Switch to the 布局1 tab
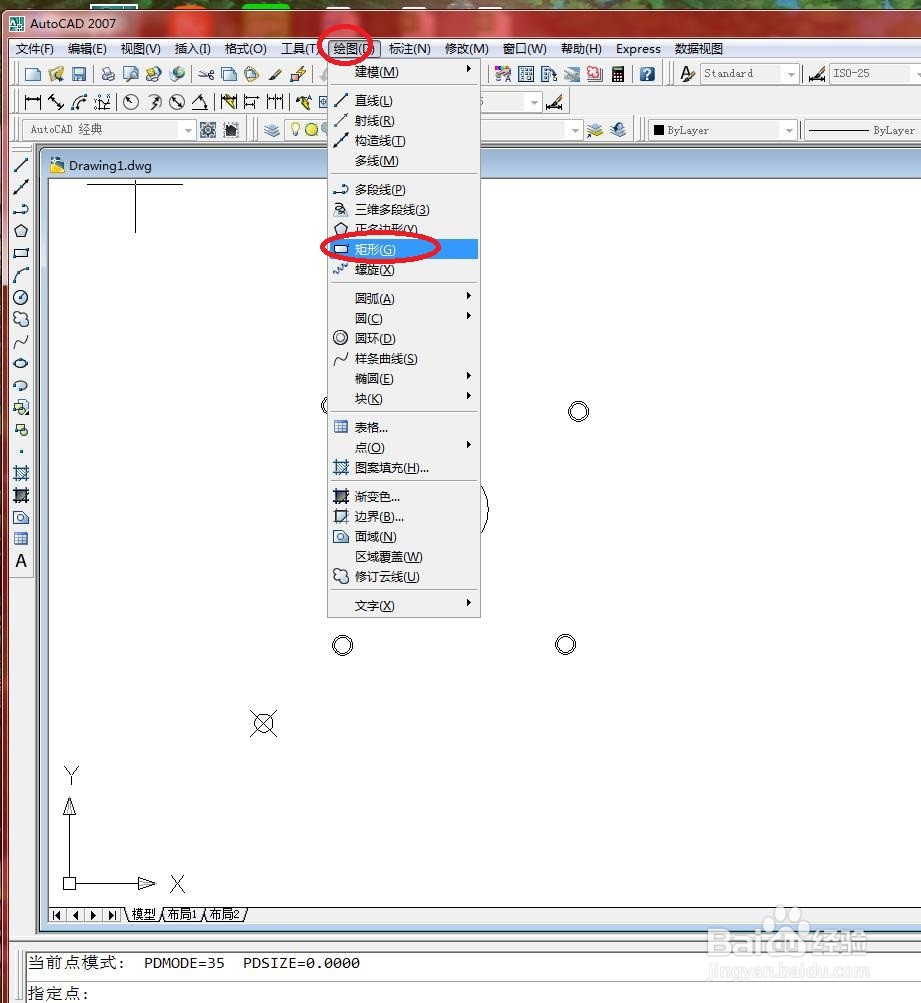 pos(182,914)
